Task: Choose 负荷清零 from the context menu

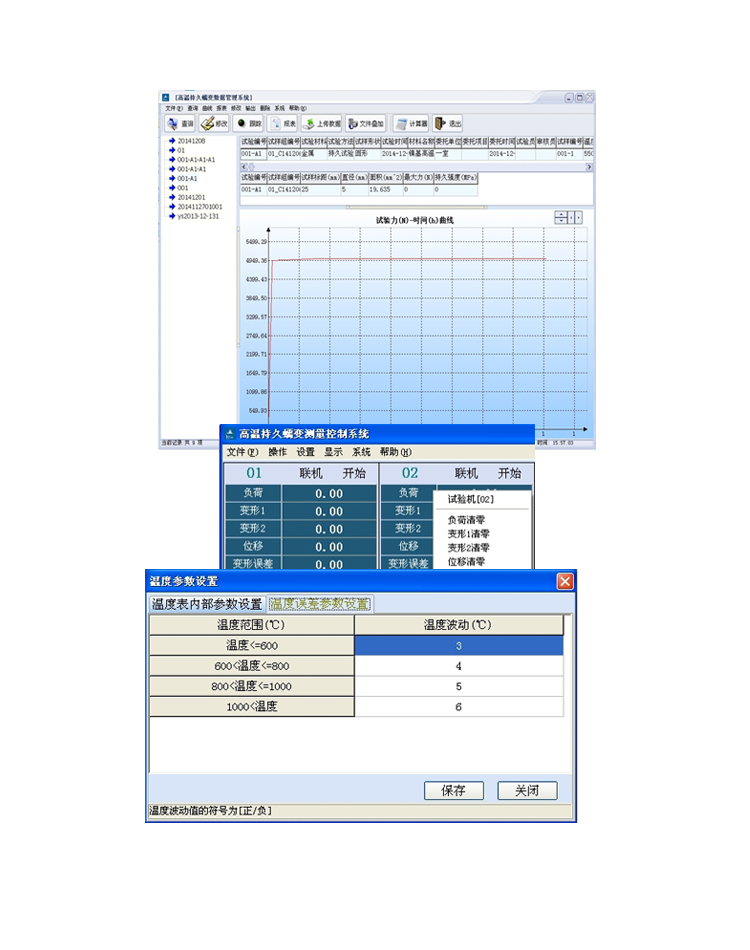Action: pyautogui.click(x=467, y=519)
